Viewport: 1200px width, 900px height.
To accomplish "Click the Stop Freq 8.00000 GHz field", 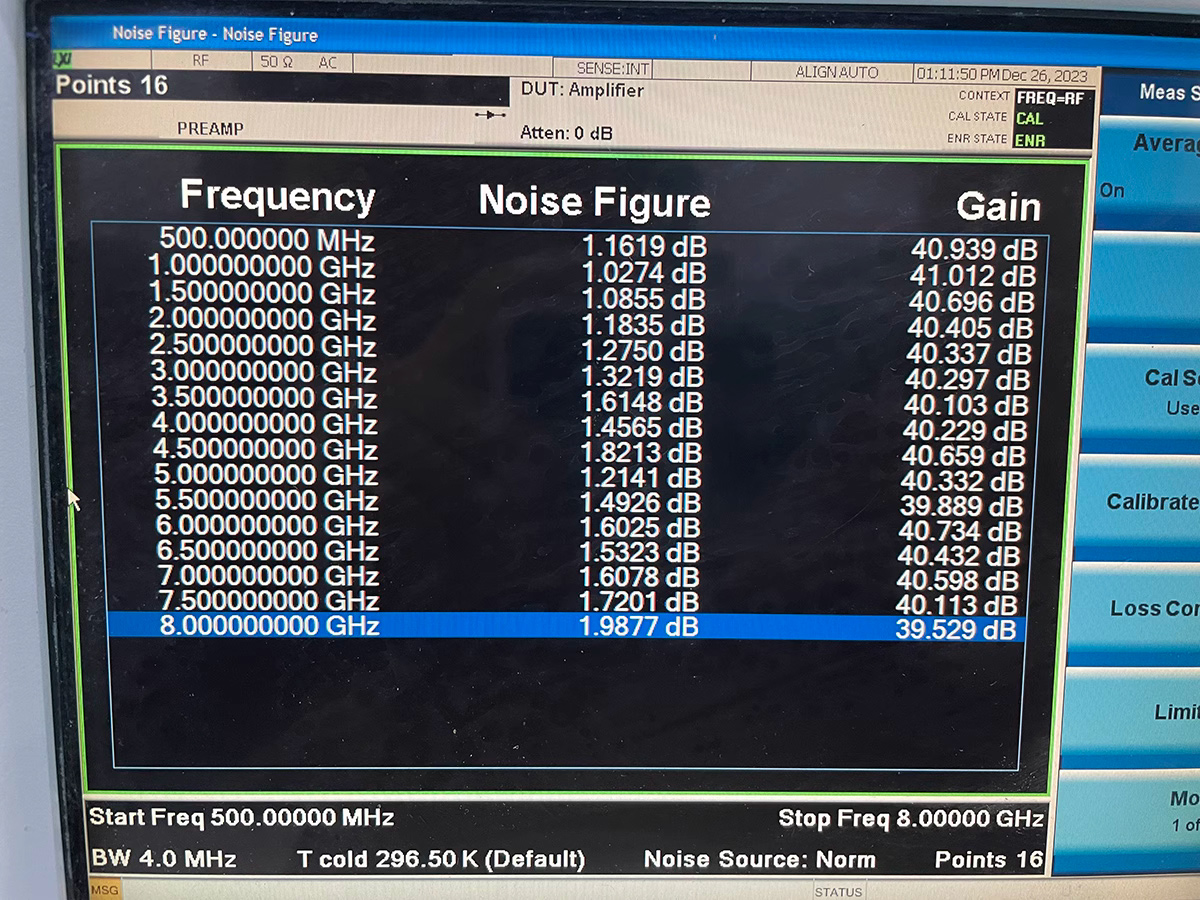I will point(910,819).
